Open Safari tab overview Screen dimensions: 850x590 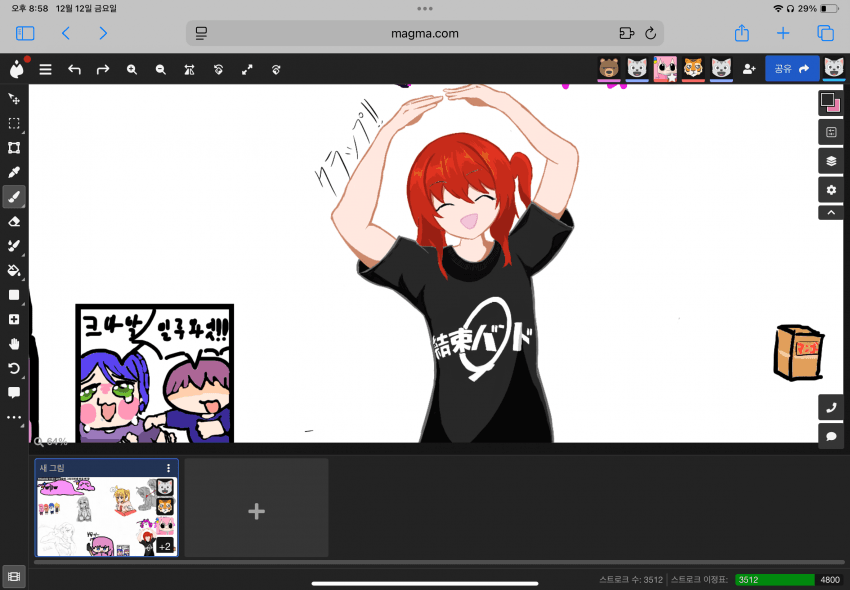click(x=825, y=33)
